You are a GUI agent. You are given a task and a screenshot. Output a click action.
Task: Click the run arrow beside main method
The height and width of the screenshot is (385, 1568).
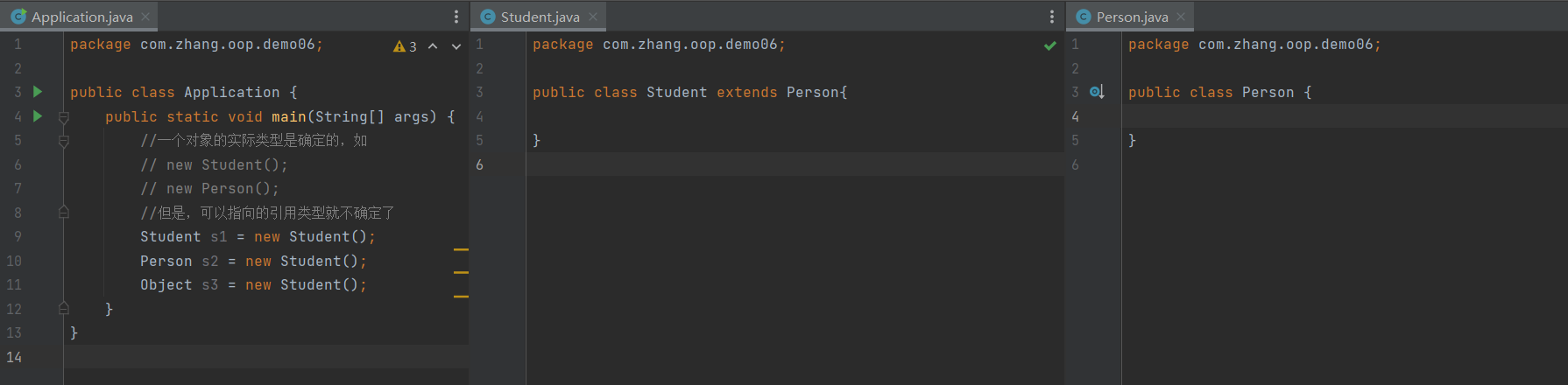click(38, 115)
